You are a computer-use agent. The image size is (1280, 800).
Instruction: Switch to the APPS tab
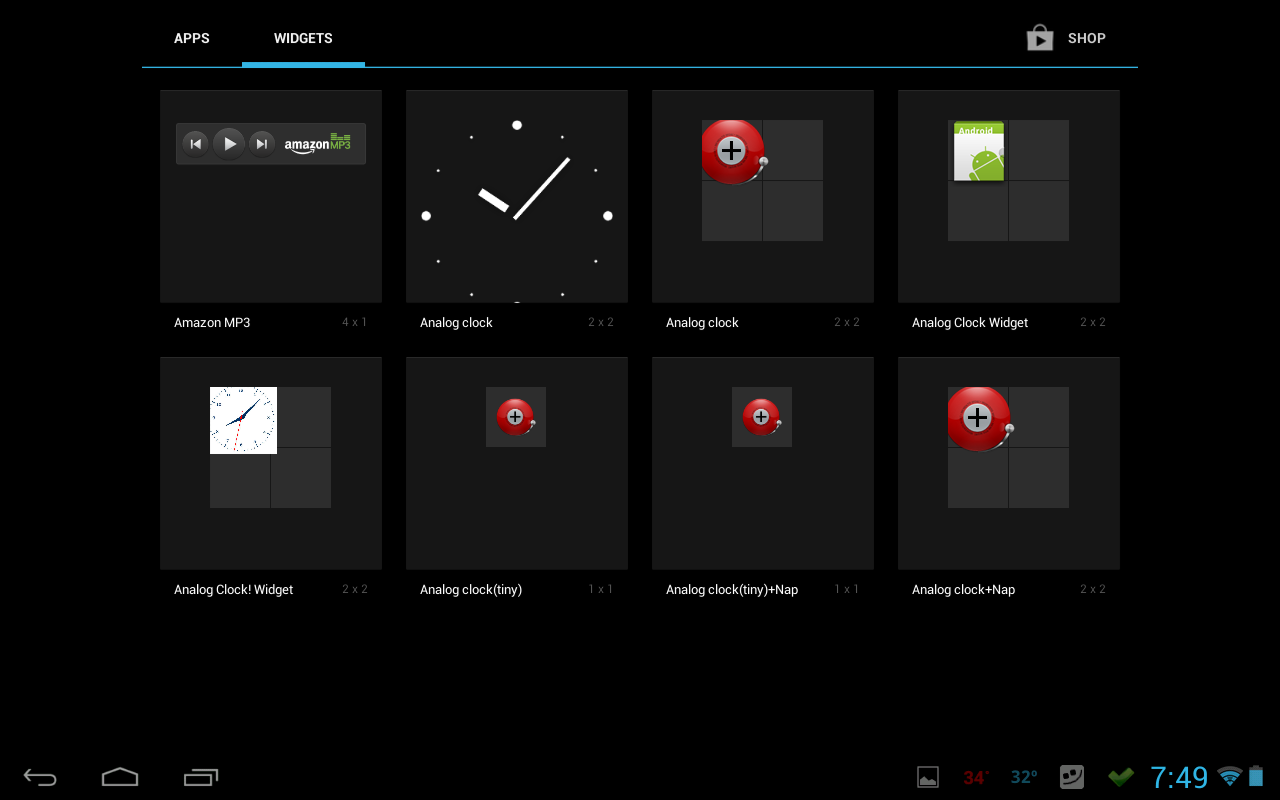192,38
